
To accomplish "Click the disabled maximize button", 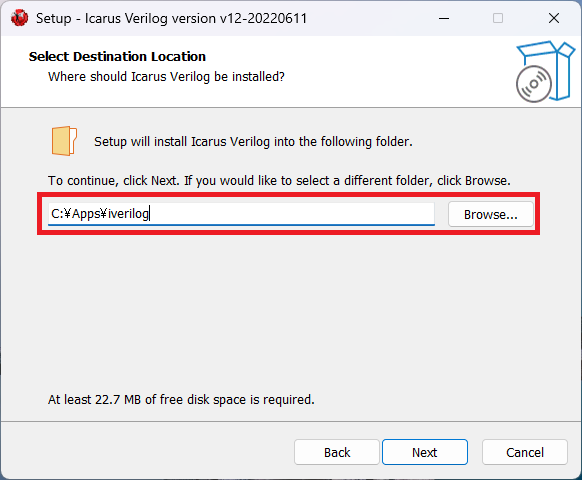I will pos(498,18).
